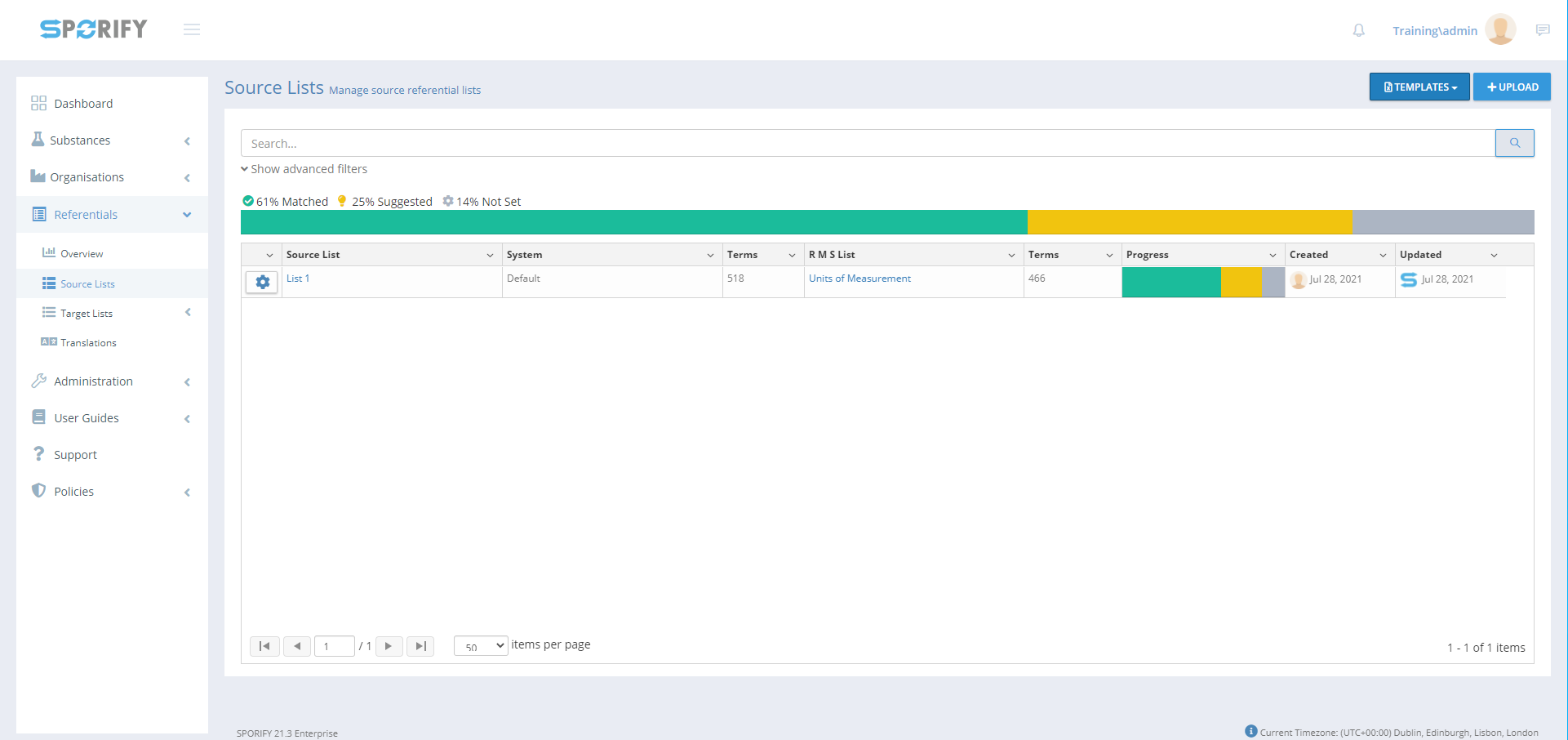The width and height of the screenshot is (1568, 740).
Task: Open the Source List column menu
Action: (490, 255)
